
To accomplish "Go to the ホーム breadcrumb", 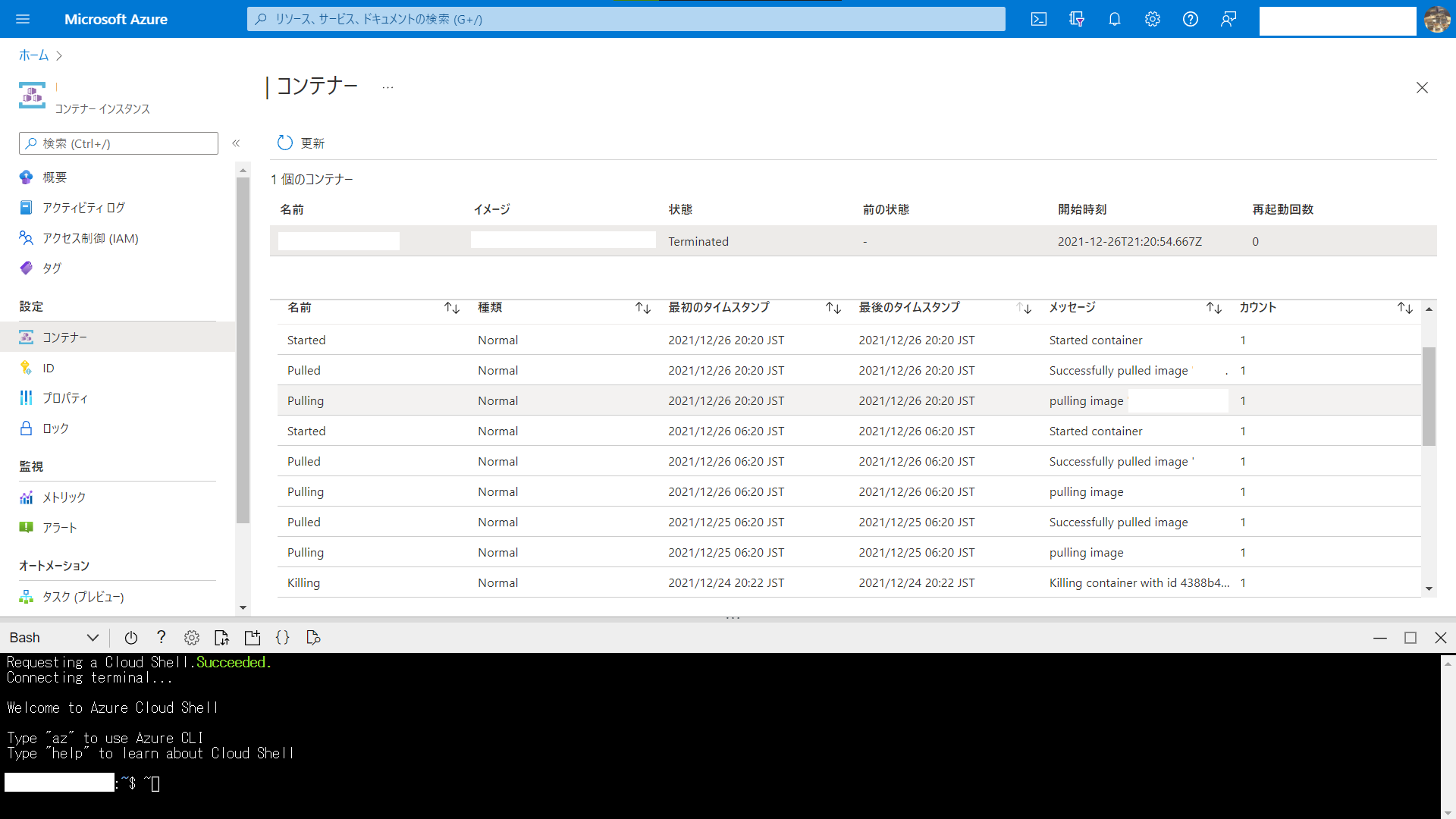I will (x=34, y=55).
